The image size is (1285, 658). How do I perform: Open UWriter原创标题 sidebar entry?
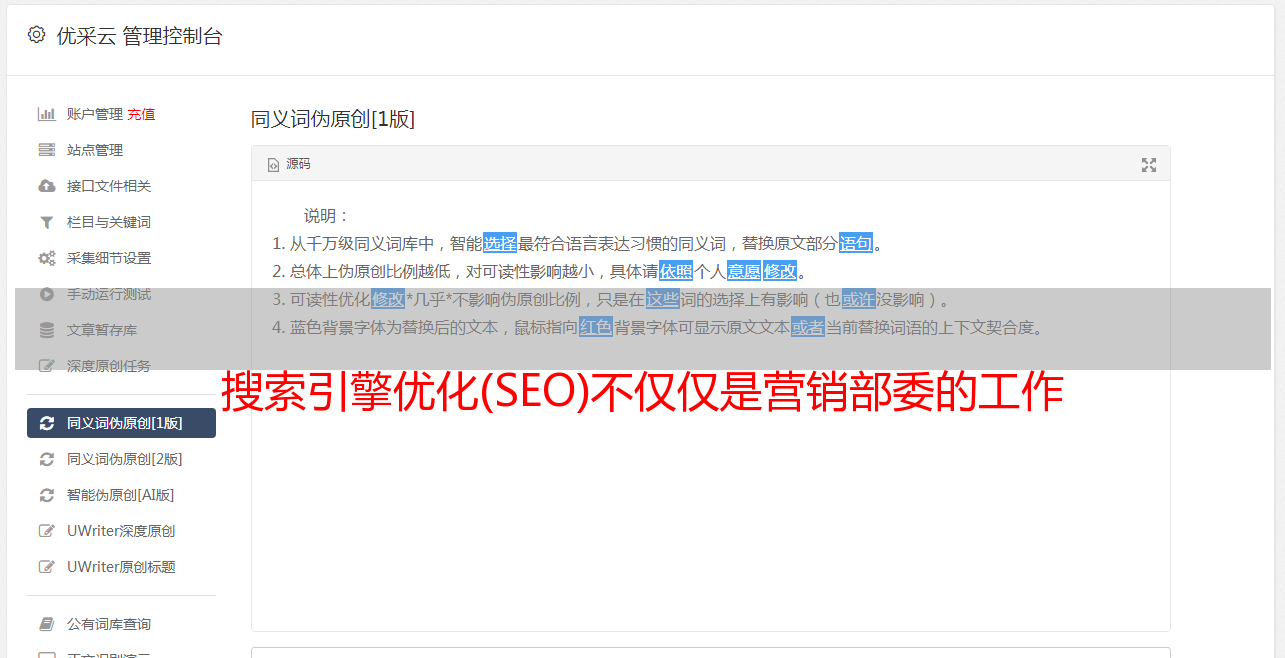[121, 567]
